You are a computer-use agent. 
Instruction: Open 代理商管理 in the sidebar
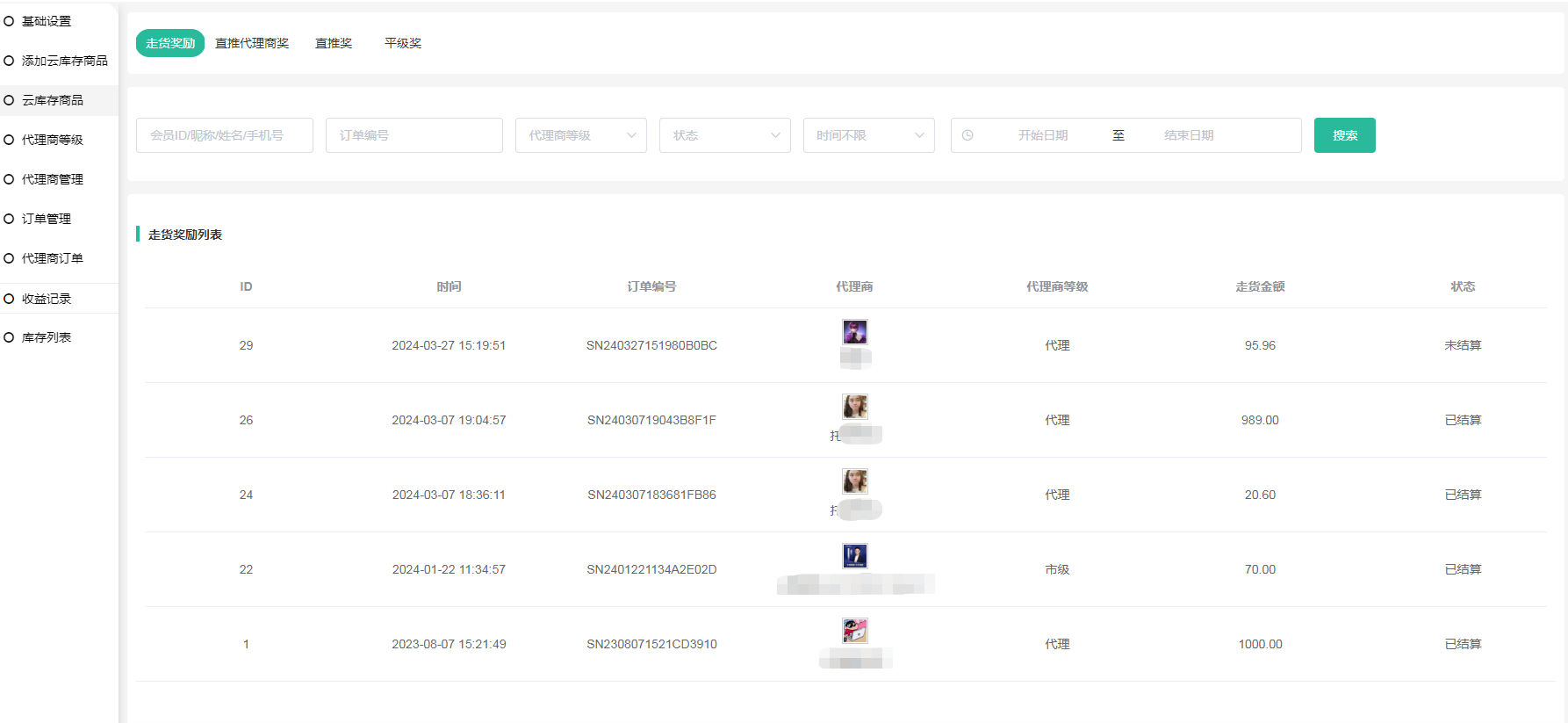pyautogui.click(x=53, y=179)
